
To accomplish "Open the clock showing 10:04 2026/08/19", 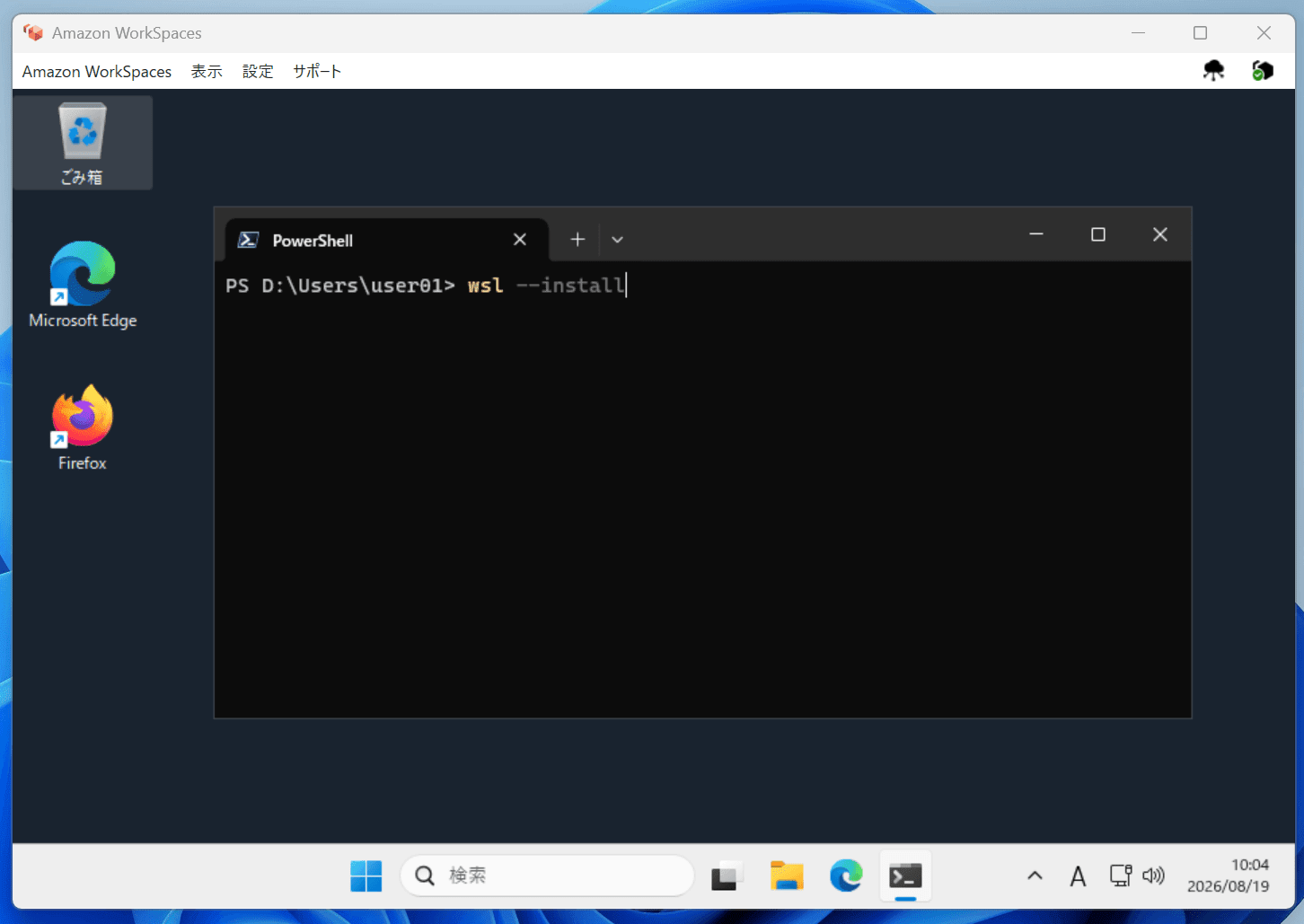I will click(1228, 876).
